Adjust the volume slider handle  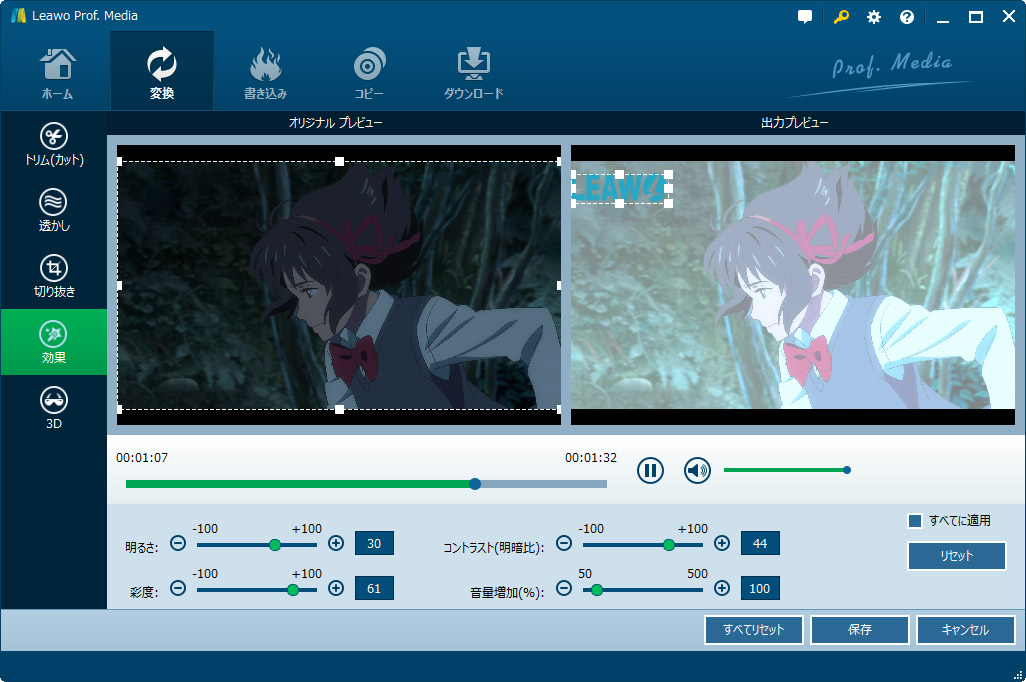847,470
